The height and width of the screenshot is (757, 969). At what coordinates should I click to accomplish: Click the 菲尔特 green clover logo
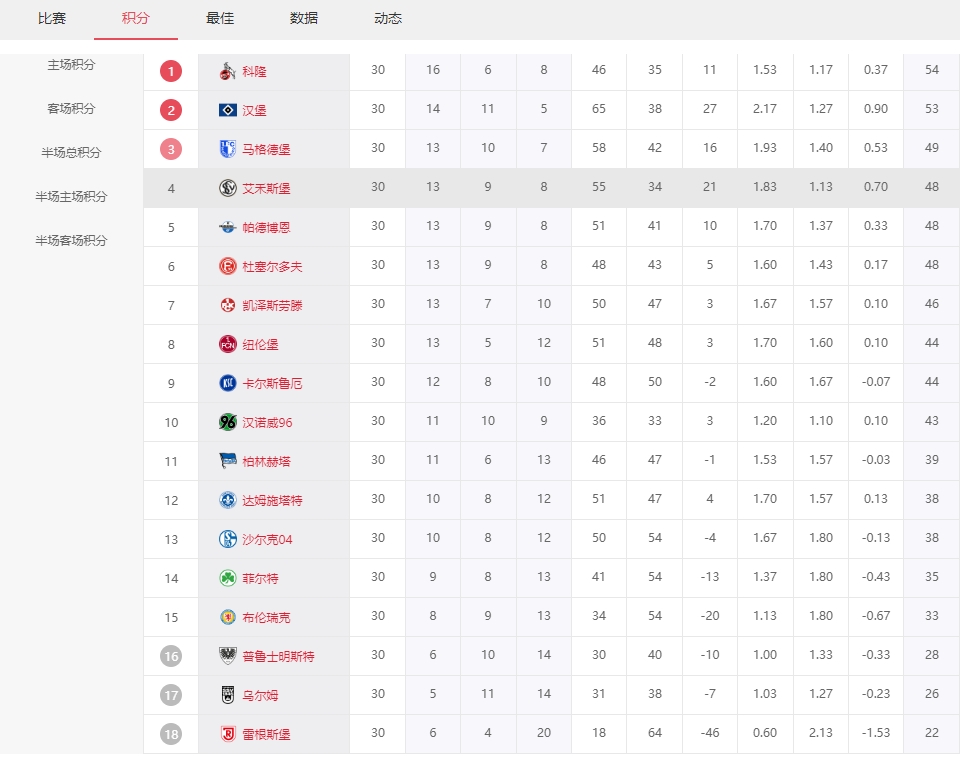coord(228,578)
